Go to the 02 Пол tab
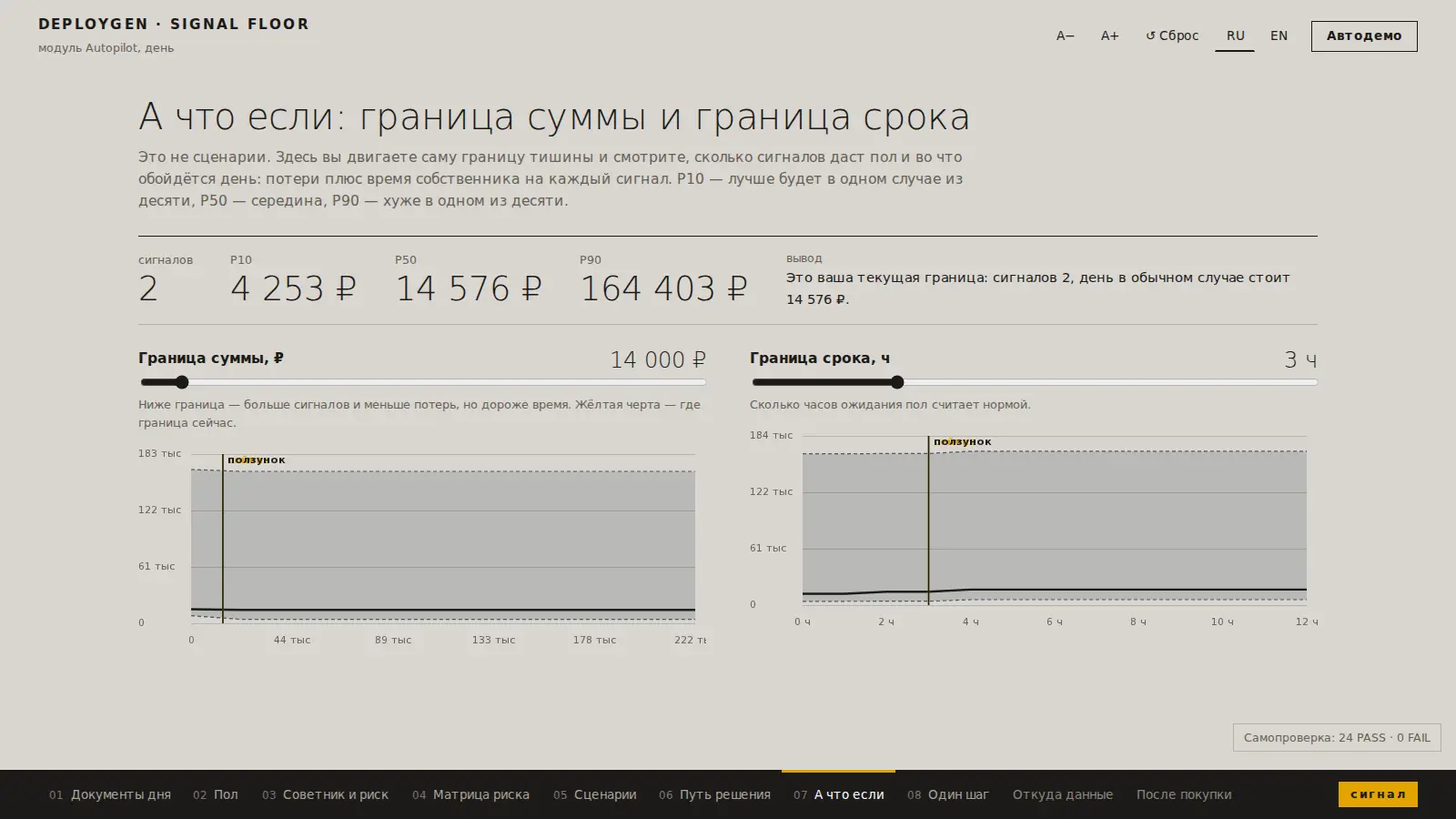This screenshot has height=819, width=1456. tap(216, 794)
